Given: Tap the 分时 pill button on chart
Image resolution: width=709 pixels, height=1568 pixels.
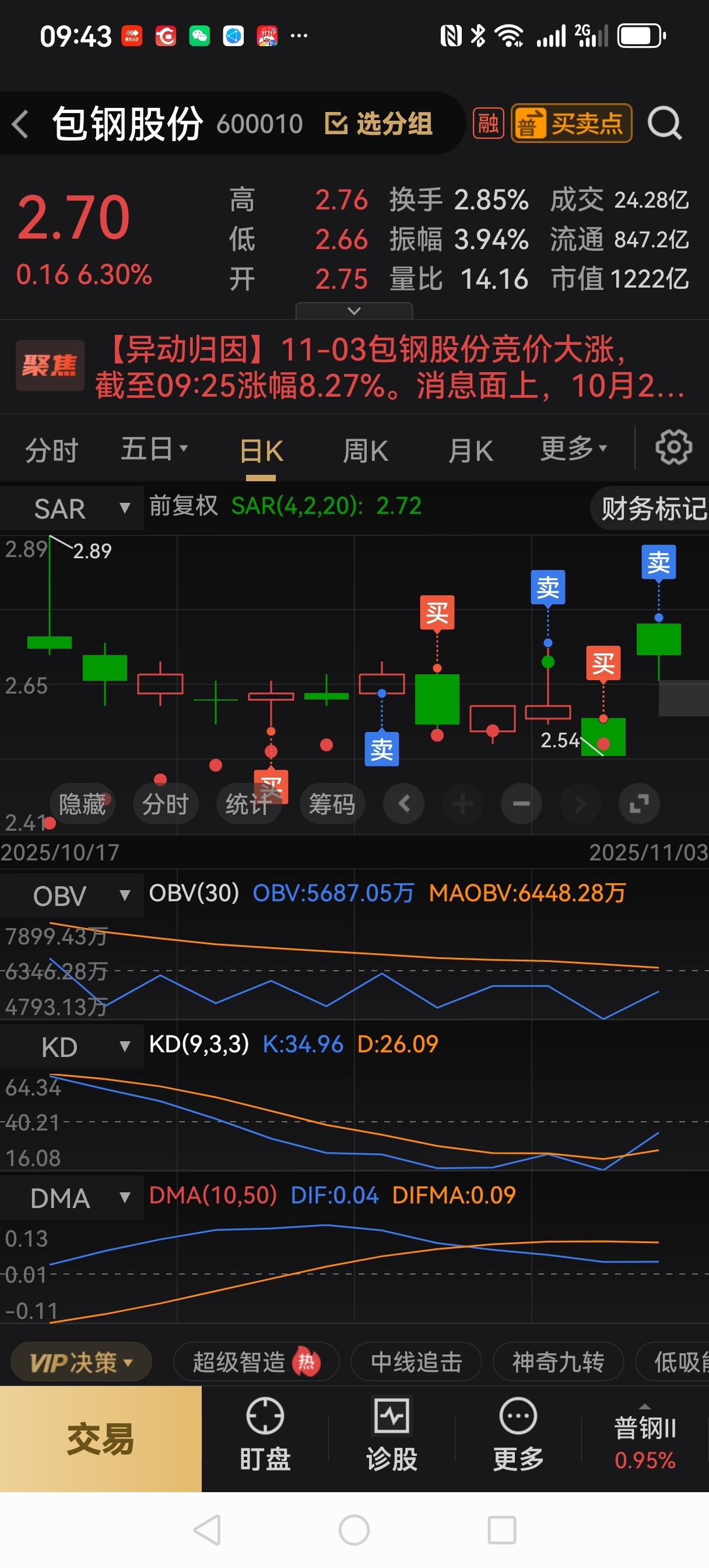Looking at the screenshot, I should (166, 804).
